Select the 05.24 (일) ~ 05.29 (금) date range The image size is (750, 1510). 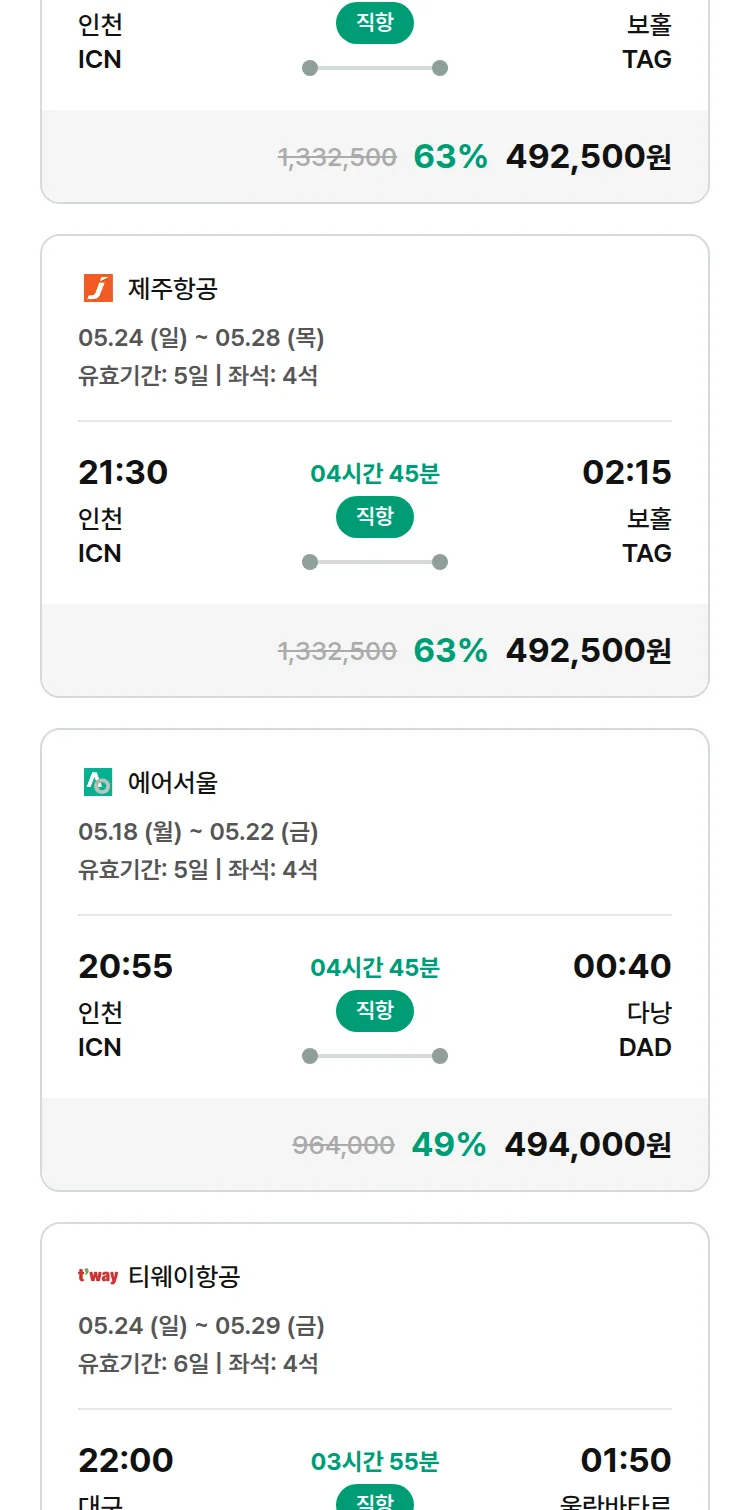point(201,1326)
